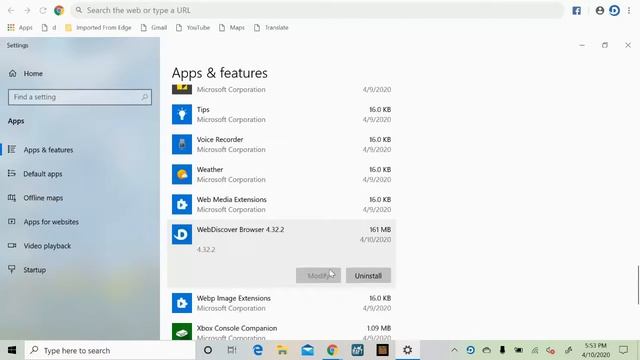640x360 pixels.
Task: Select Web Media Extensions entry
Action: [x=281, y=204]
